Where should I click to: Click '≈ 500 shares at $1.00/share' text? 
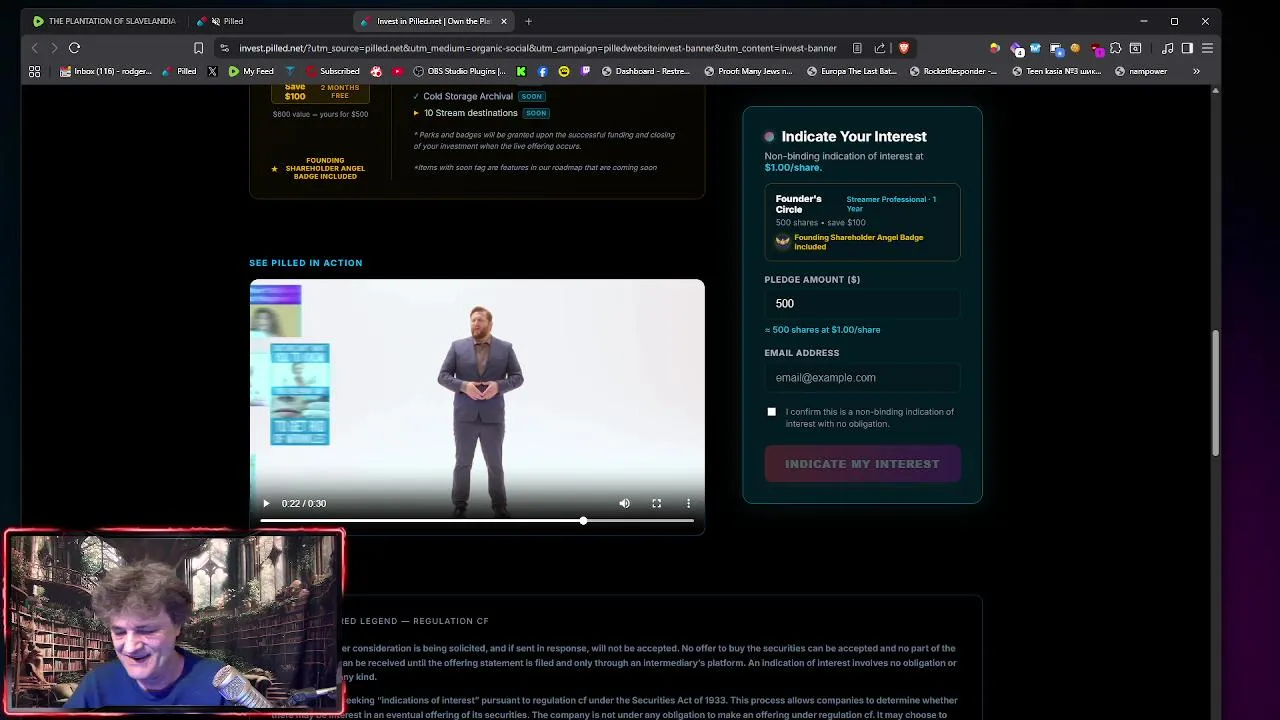pos(822,330)
